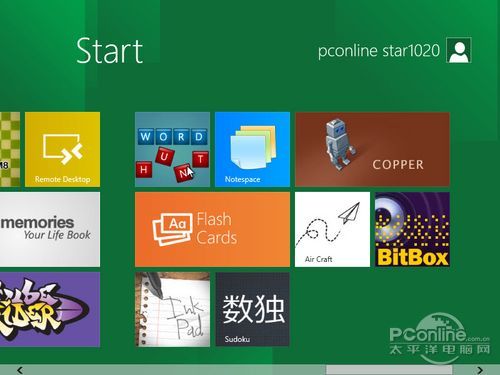Open the Ink Pad tile
Screen dimensions: 500x375
point(172,309)
